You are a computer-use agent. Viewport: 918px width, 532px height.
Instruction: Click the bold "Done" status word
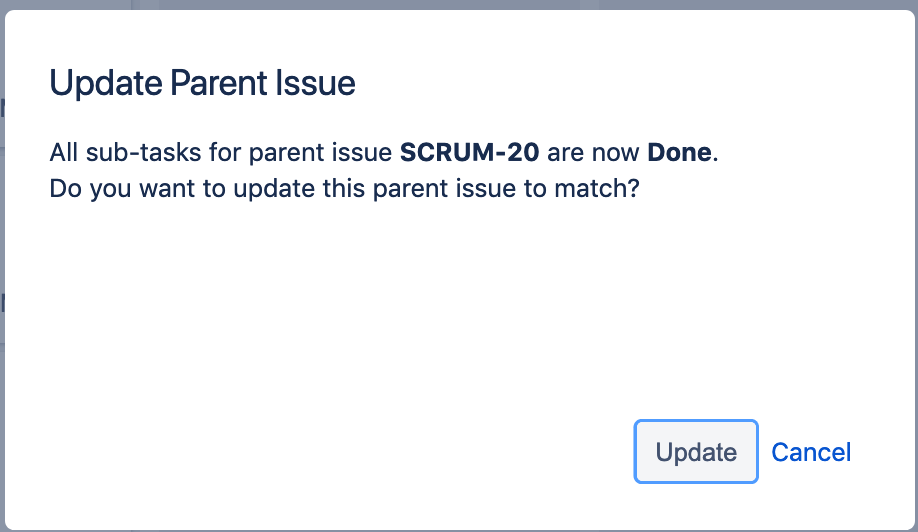pyautogui.click(x=679, y=154)
